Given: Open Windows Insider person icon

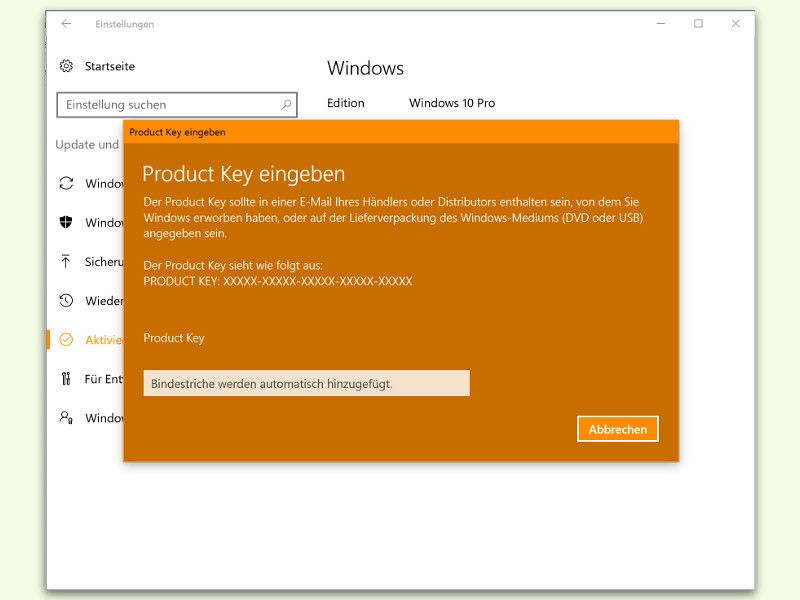Looking at the screenshot, I should 66,417.
